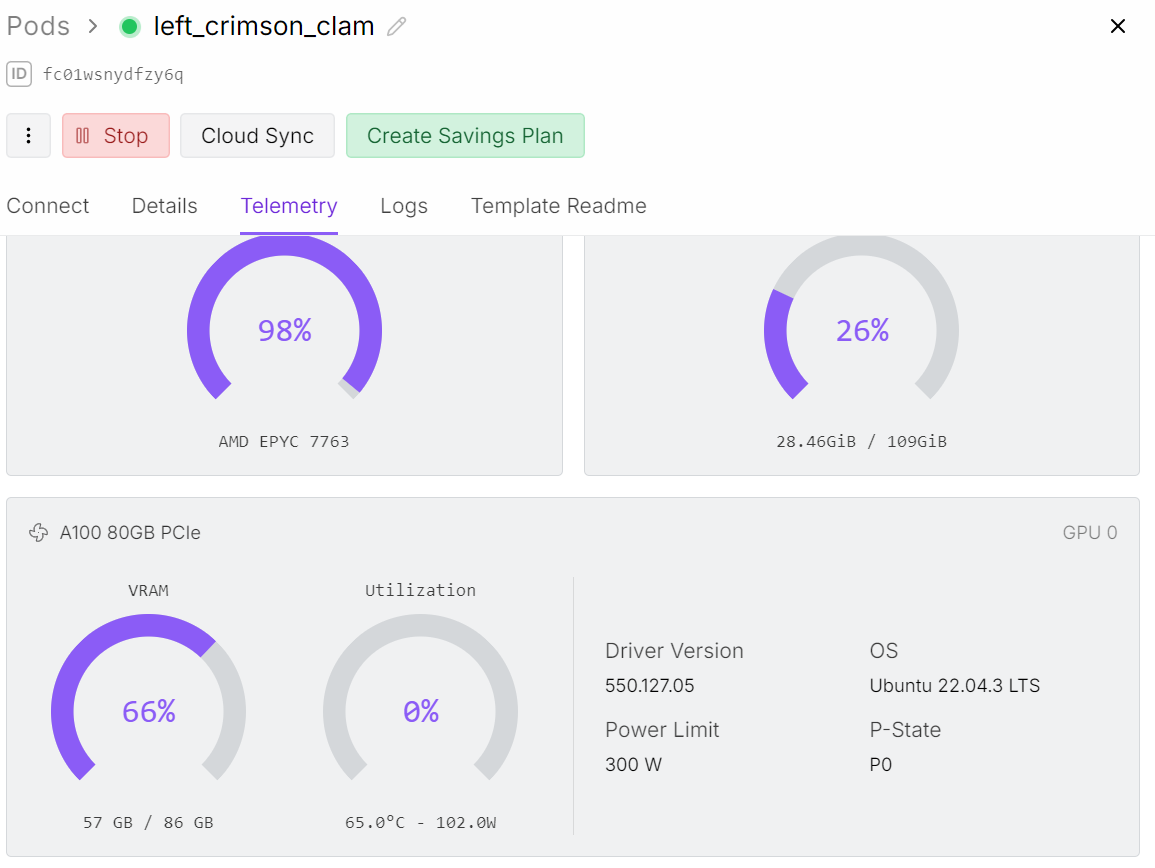Open the Details tab
This screenshot has width=1155, height=868.
pos(164,206)
